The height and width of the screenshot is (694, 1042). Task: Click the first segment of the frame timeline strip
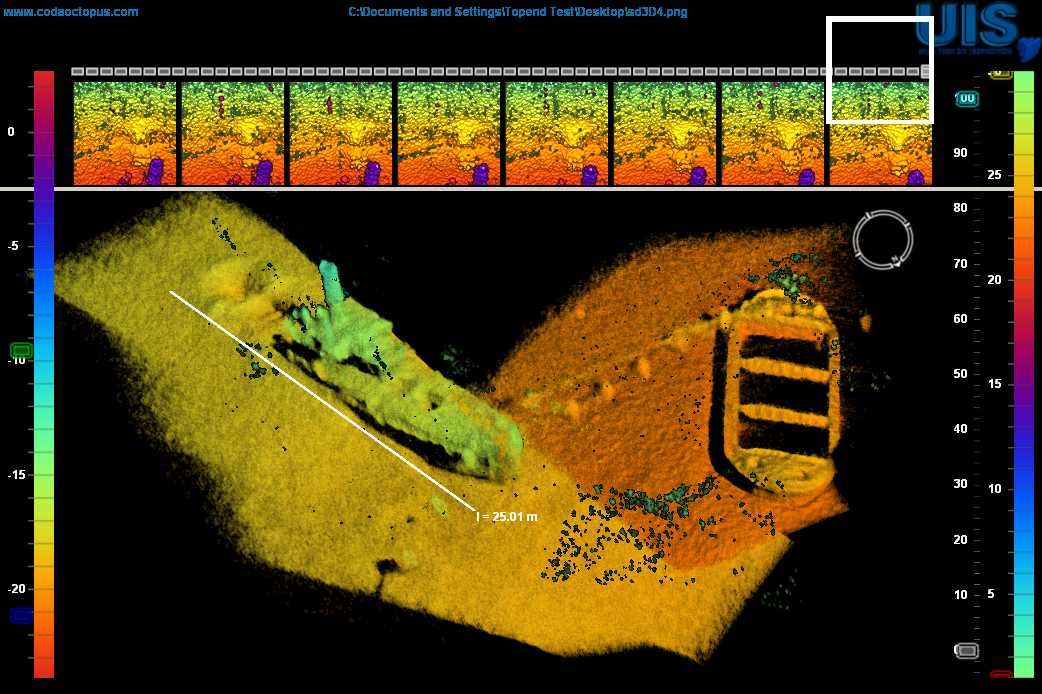pos(78,72)
